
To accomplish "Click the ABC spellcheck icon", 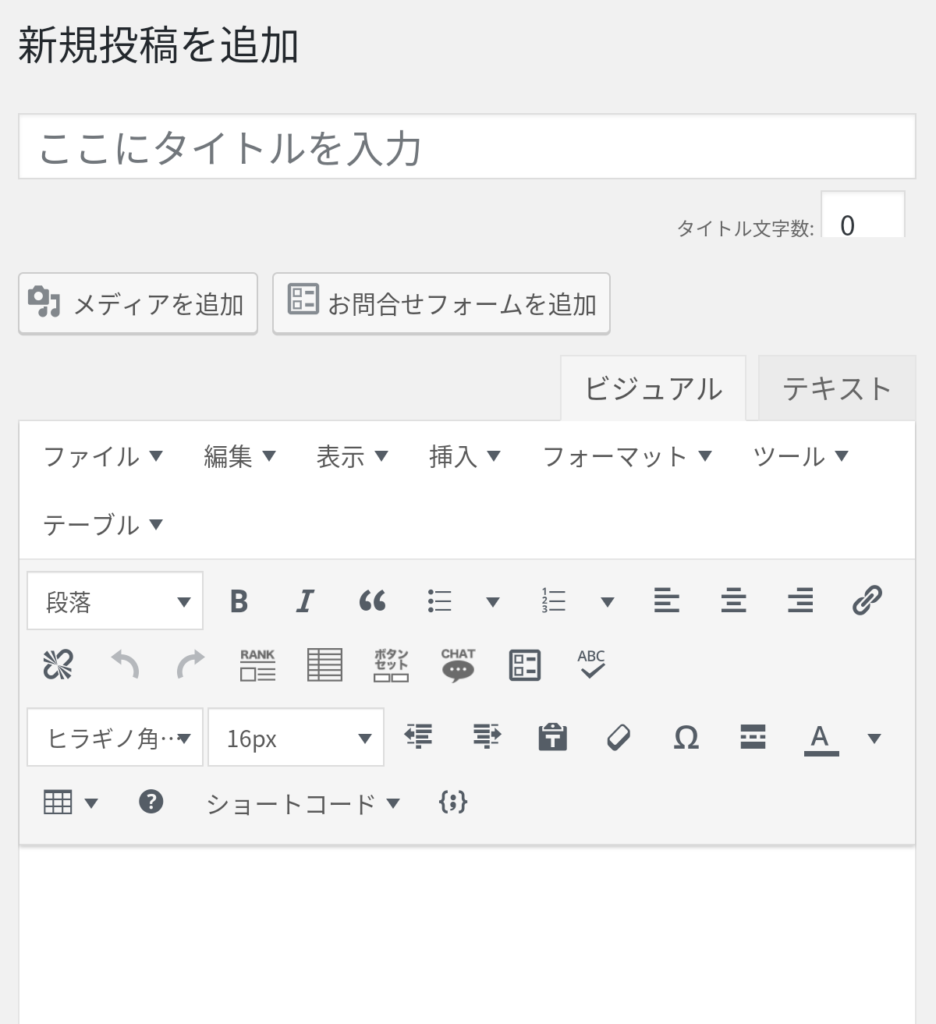I will (x=592, y=665).
